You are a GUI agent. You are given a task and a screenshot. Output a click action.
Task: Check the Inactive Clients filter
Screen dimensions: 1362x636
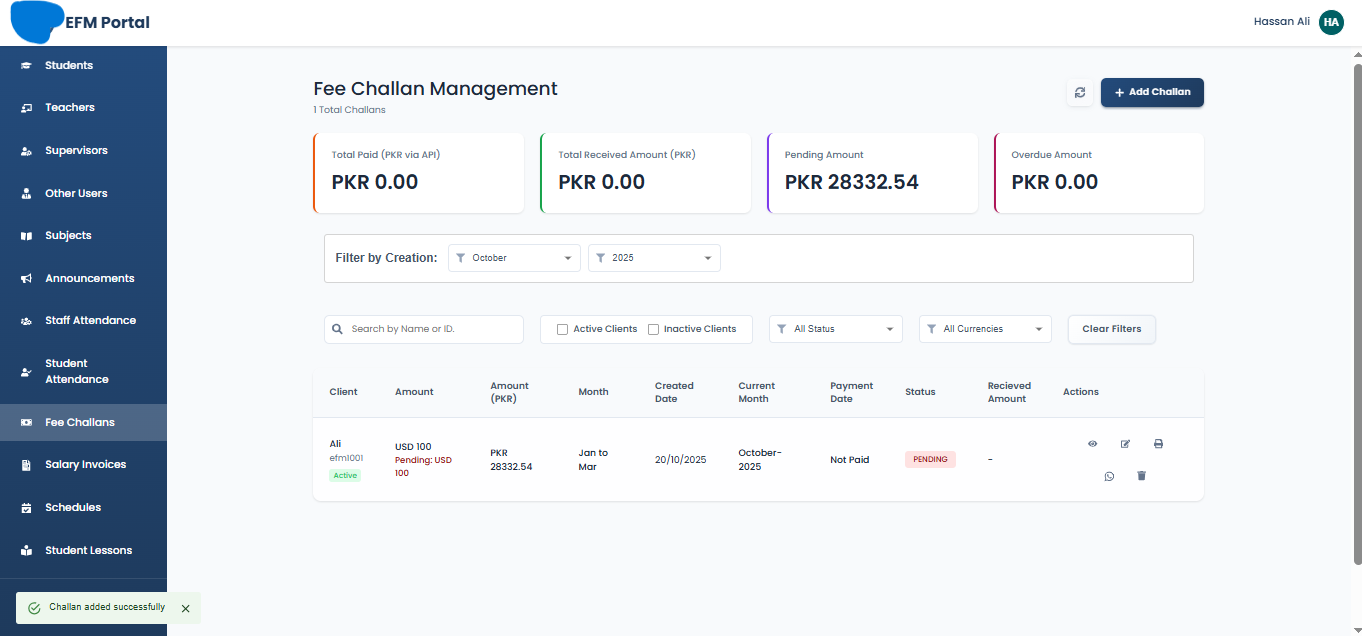coord(654,328)
